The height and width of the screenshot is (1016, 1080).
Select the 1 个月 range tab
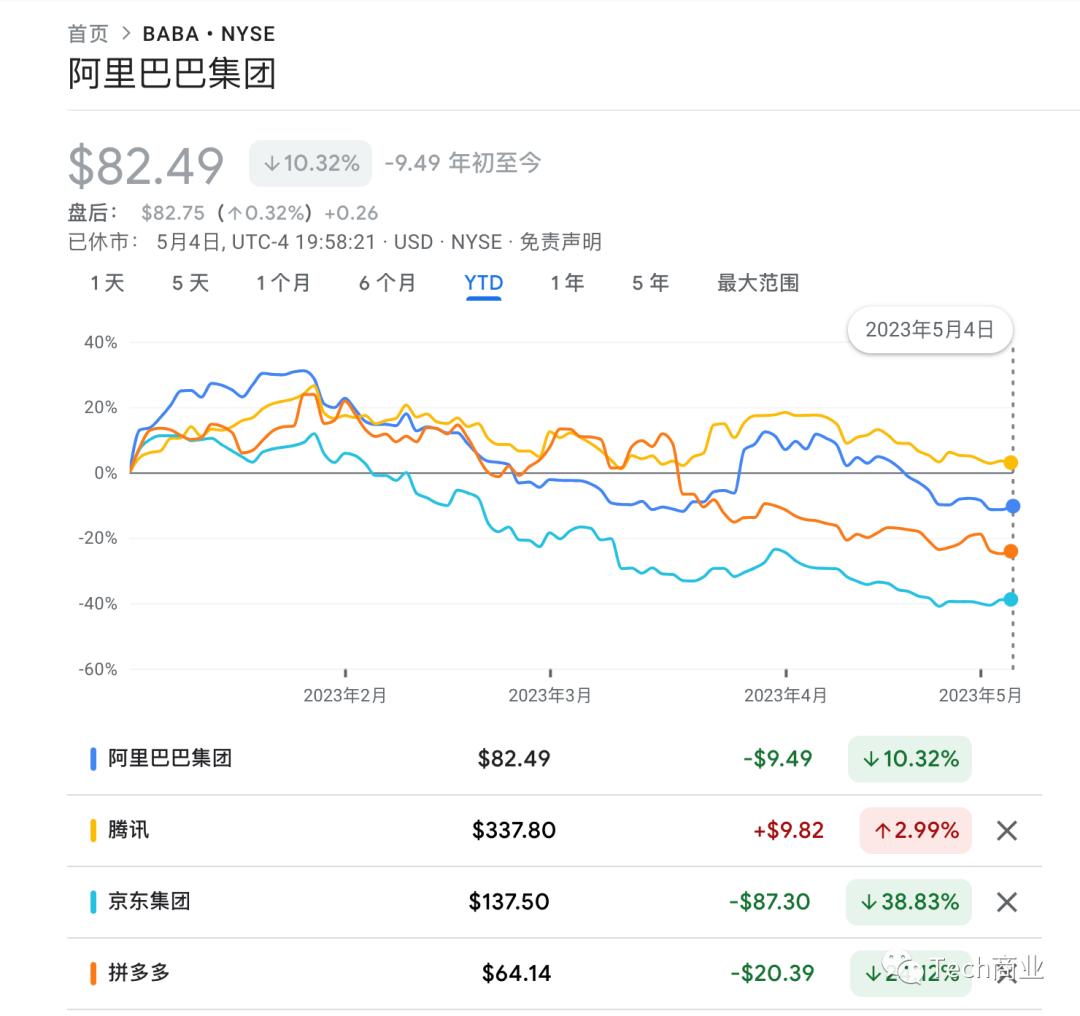coord(283,282)
